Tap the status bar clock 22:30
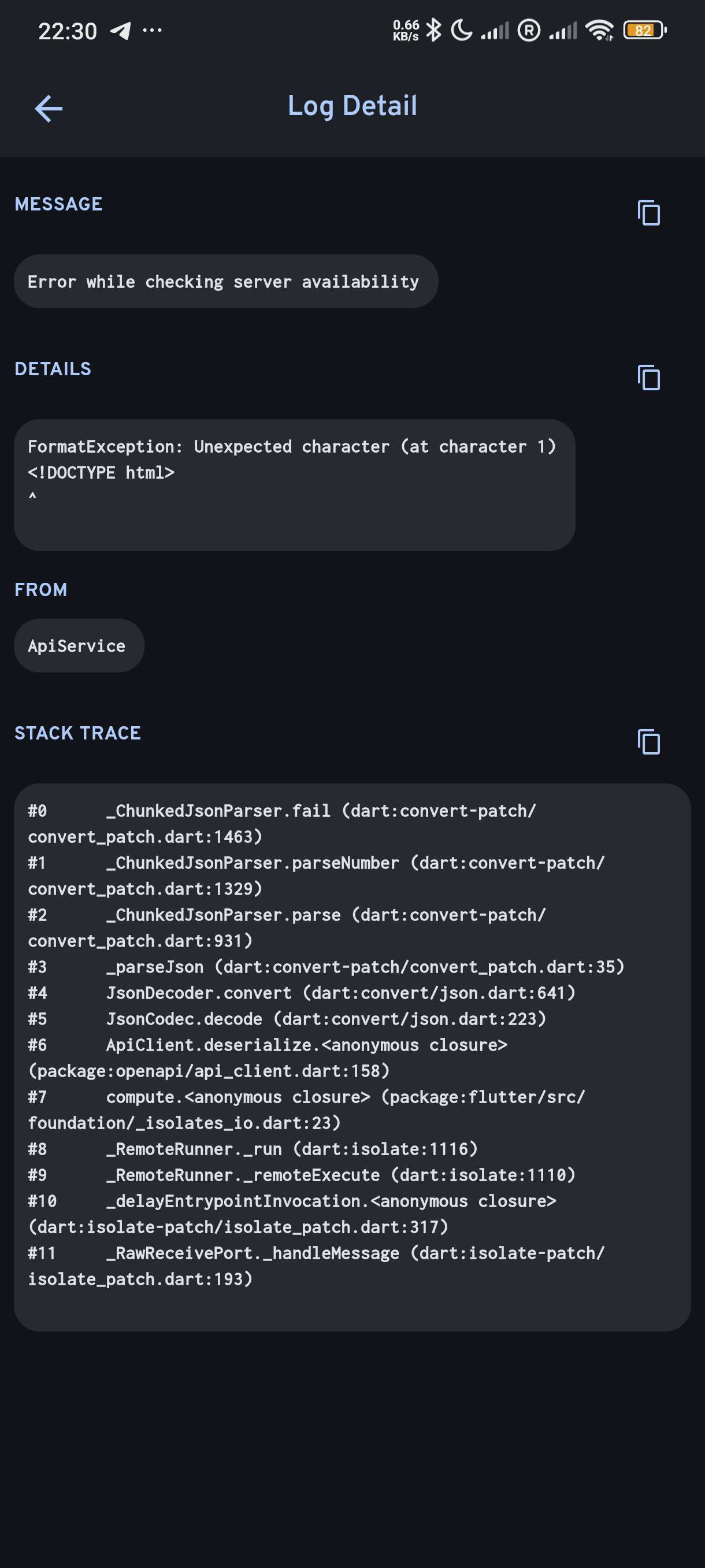Image resolution: width=705 pixels, height=1568 pixels. pos(68,31)
